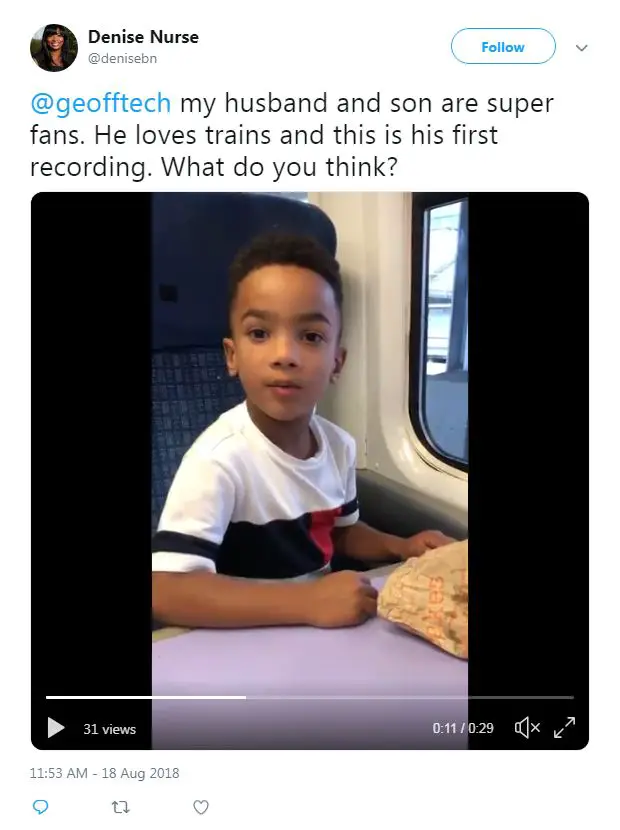Like the tweet with heart icon
Viewport: 620px width, 830px height.
(x=201, y=807)
